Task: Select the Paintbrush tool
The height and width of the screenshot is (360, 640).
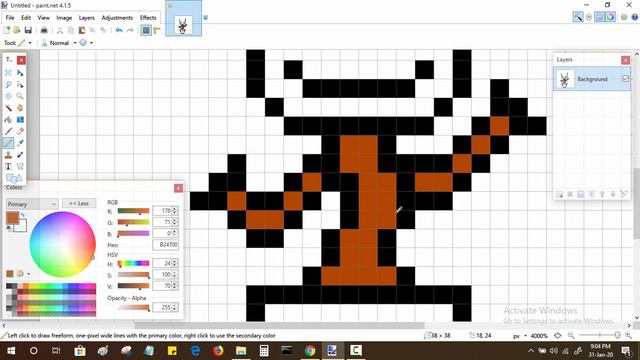Action: pos(8,131)
